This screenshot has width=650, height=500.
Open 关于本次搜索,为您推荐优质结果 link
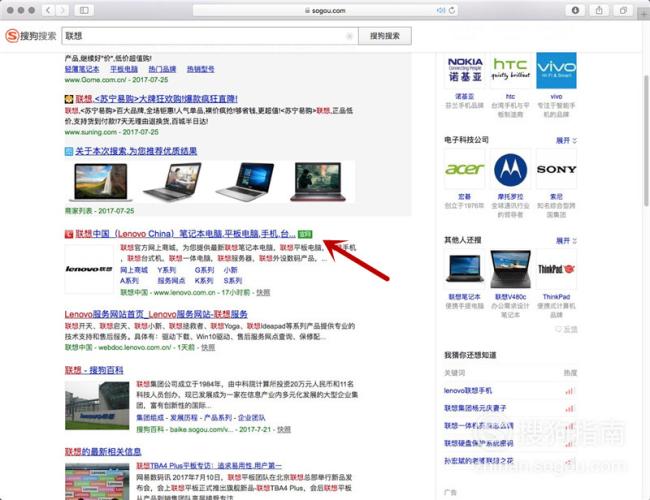point(136,151)
